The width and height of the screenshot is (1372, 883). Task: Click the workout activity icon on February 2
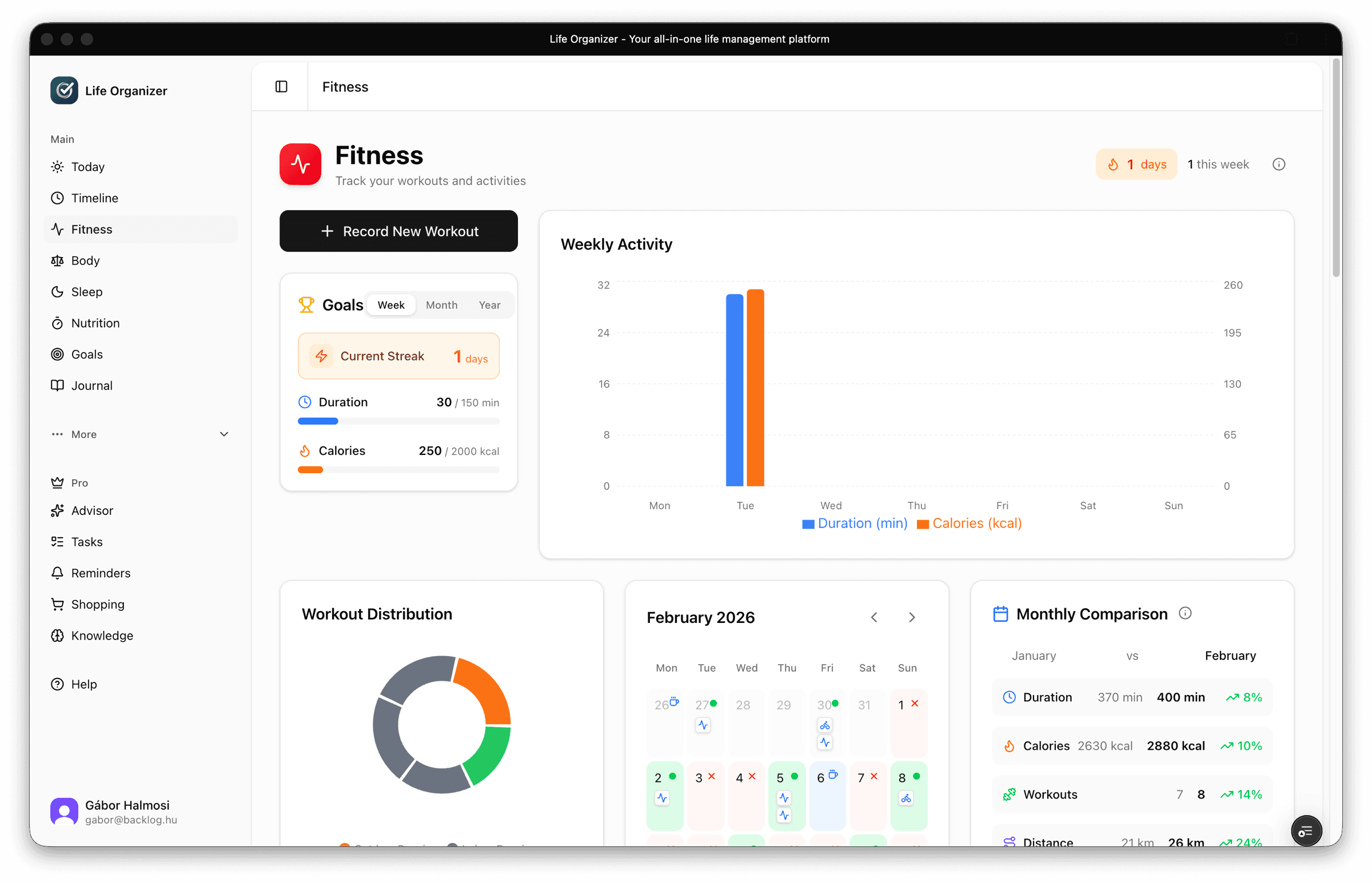[664, 798]
